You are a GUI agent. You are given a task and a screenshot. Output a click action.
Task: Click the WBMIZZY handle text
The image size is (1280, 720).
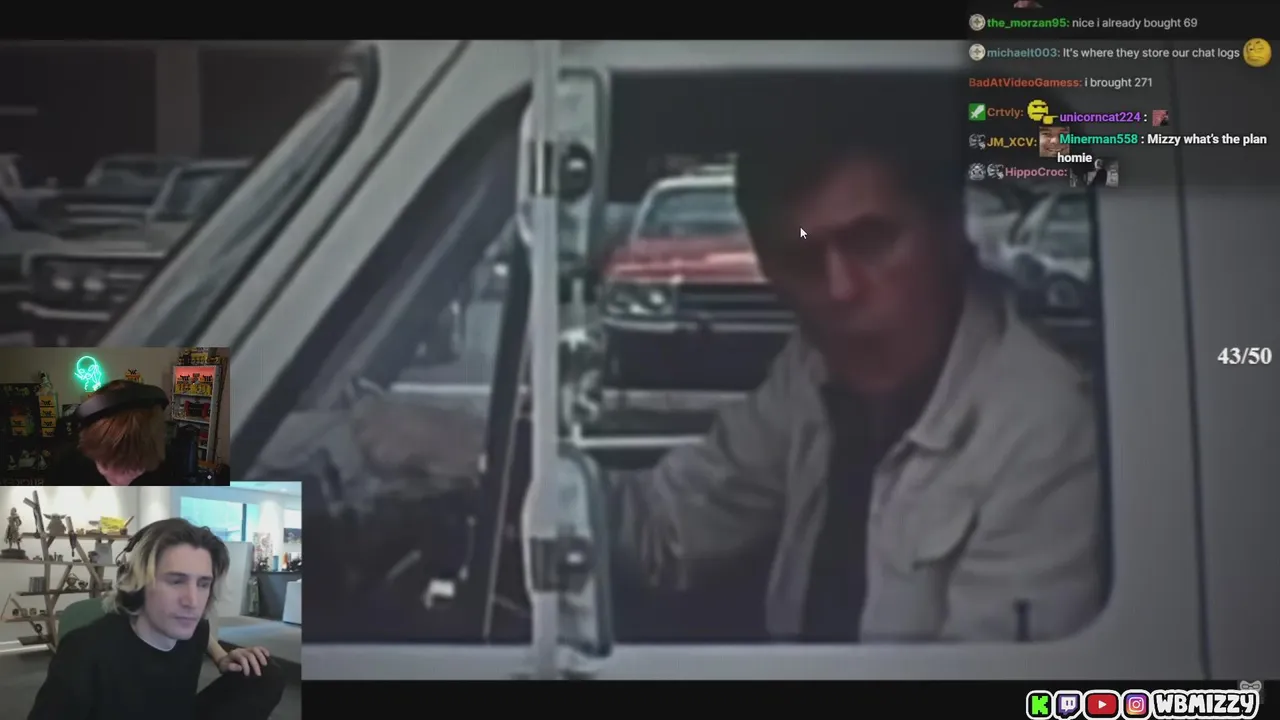(x=1206, y=704)
